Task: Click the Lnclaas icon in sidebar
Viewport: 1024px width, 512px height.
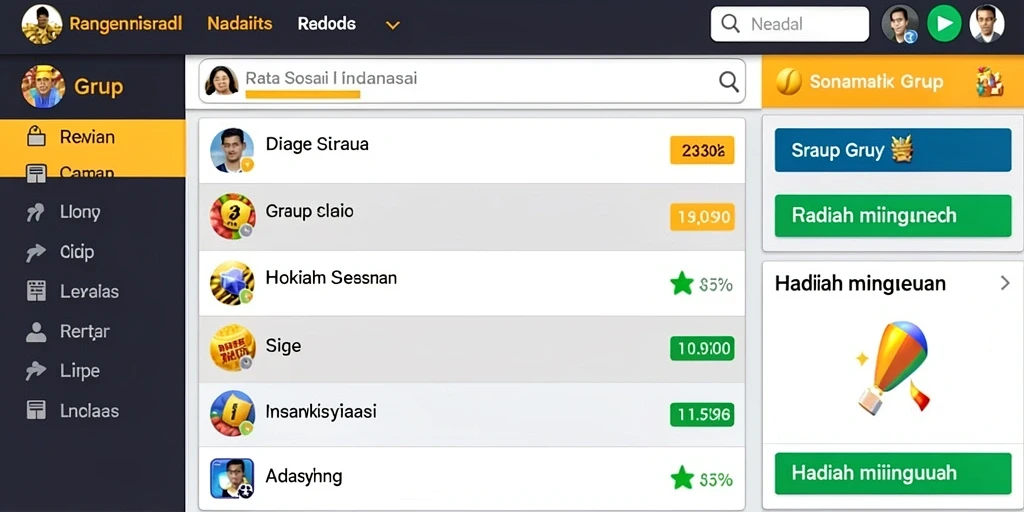Action: tap(36, 411)
